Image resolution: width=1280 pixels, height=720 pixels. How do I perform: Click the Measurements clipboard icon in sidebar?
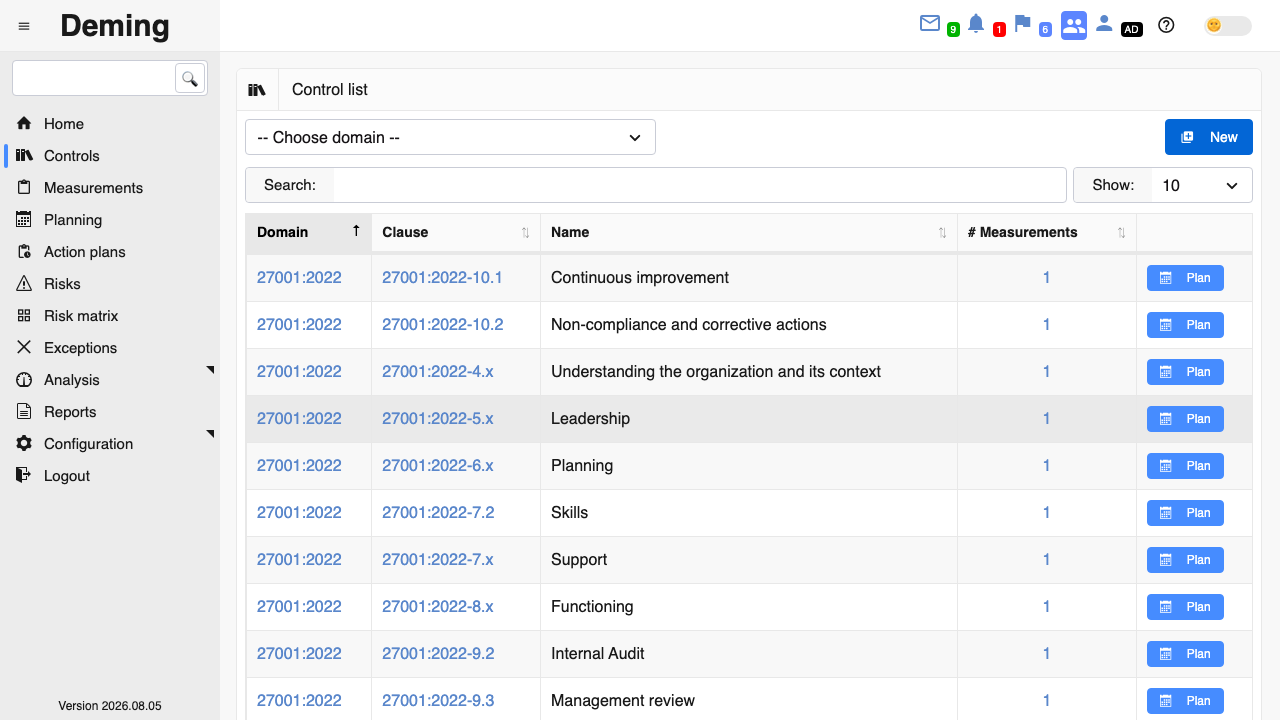click(x=24, y=188)
